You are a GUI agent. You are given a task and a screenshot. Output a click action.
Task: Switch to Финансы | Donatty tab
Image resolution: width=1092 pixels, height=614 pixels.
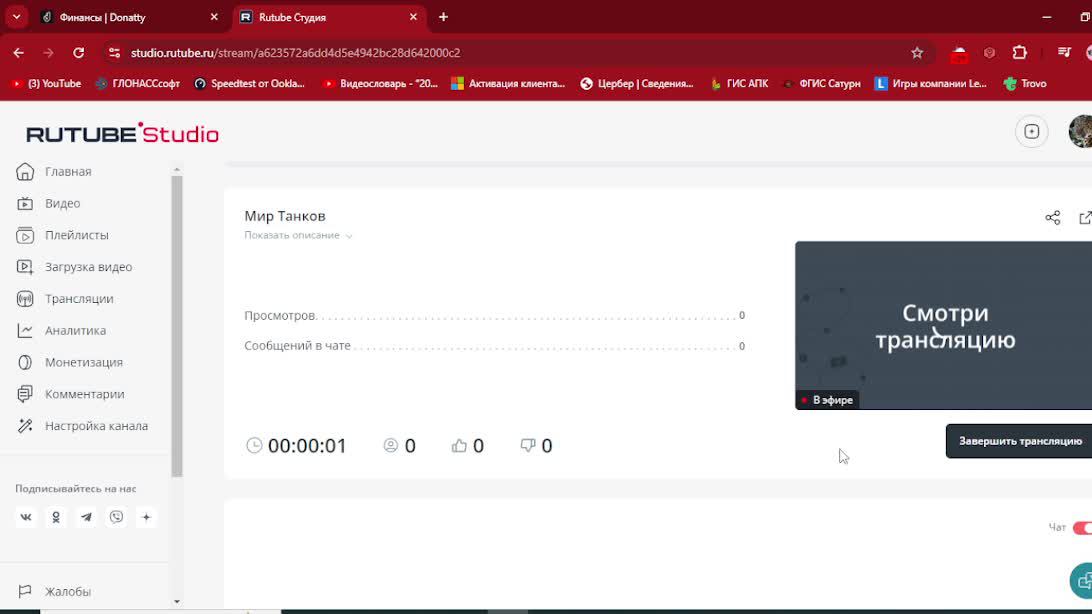(129, 17)
